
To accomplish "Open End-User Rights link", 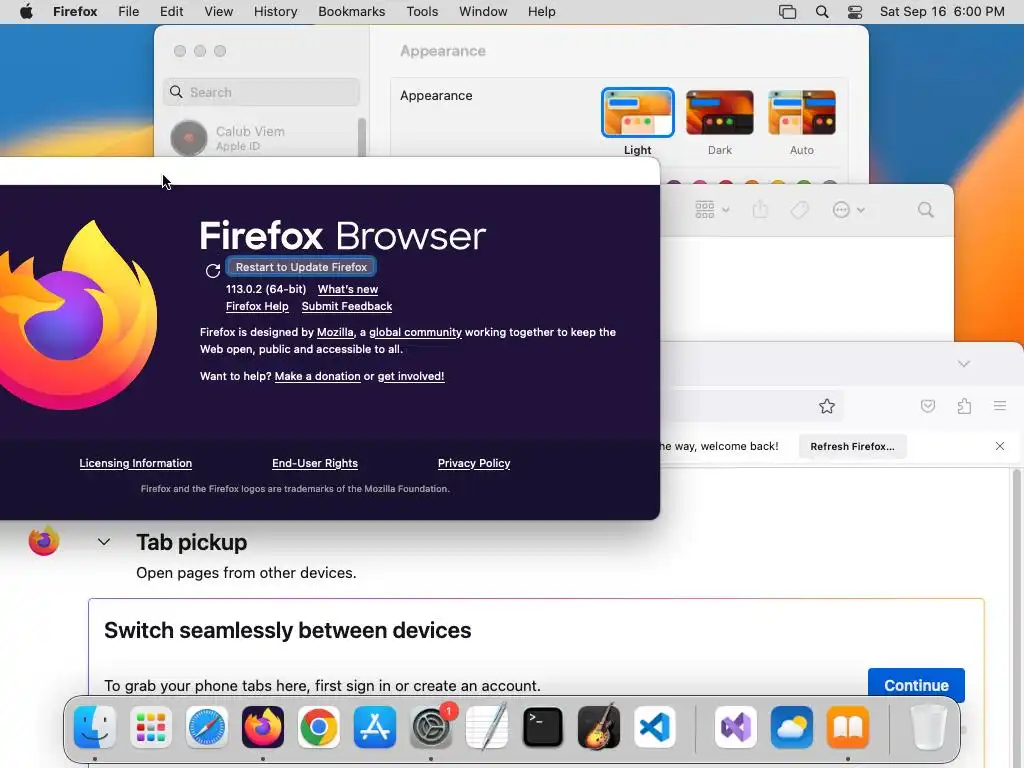I will 315,463.
